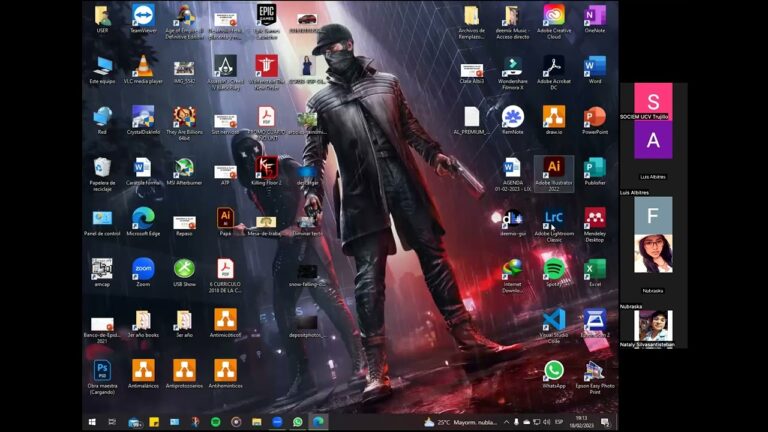Screen dimensions: 768x432
Task: Open PowerPoint desktop shortcut
Action: pyautogui.click(x=595, y=120)
